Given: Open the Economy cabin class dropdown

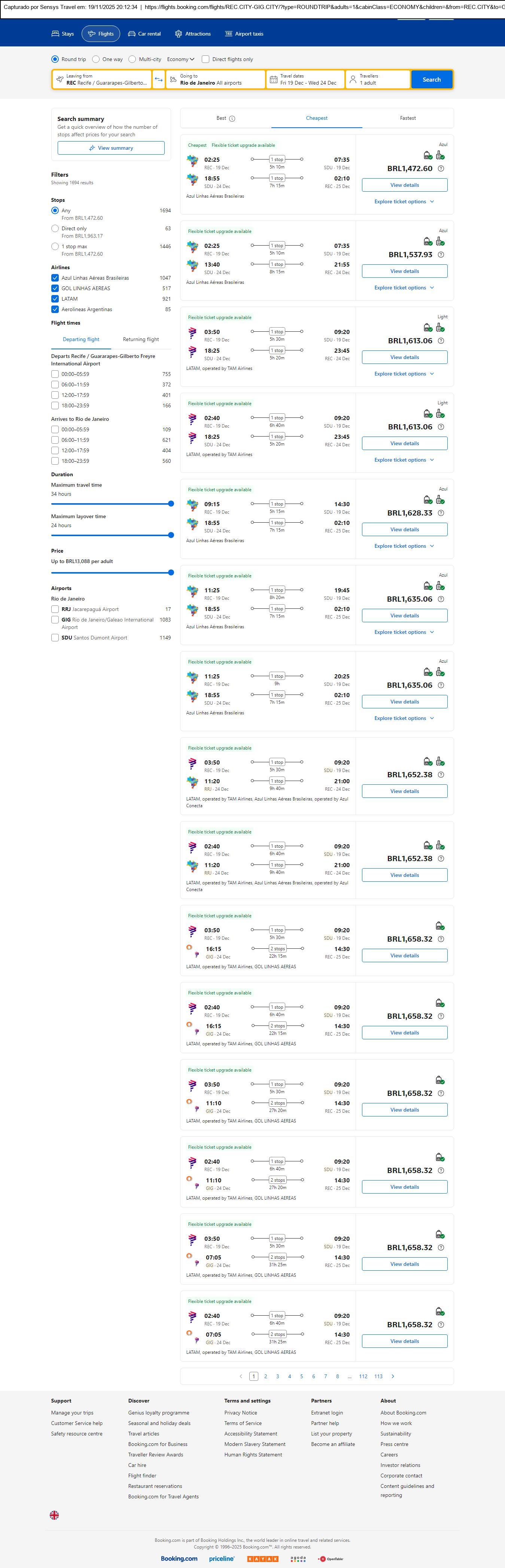Looking at the screenshot, I should click(181, 60).
